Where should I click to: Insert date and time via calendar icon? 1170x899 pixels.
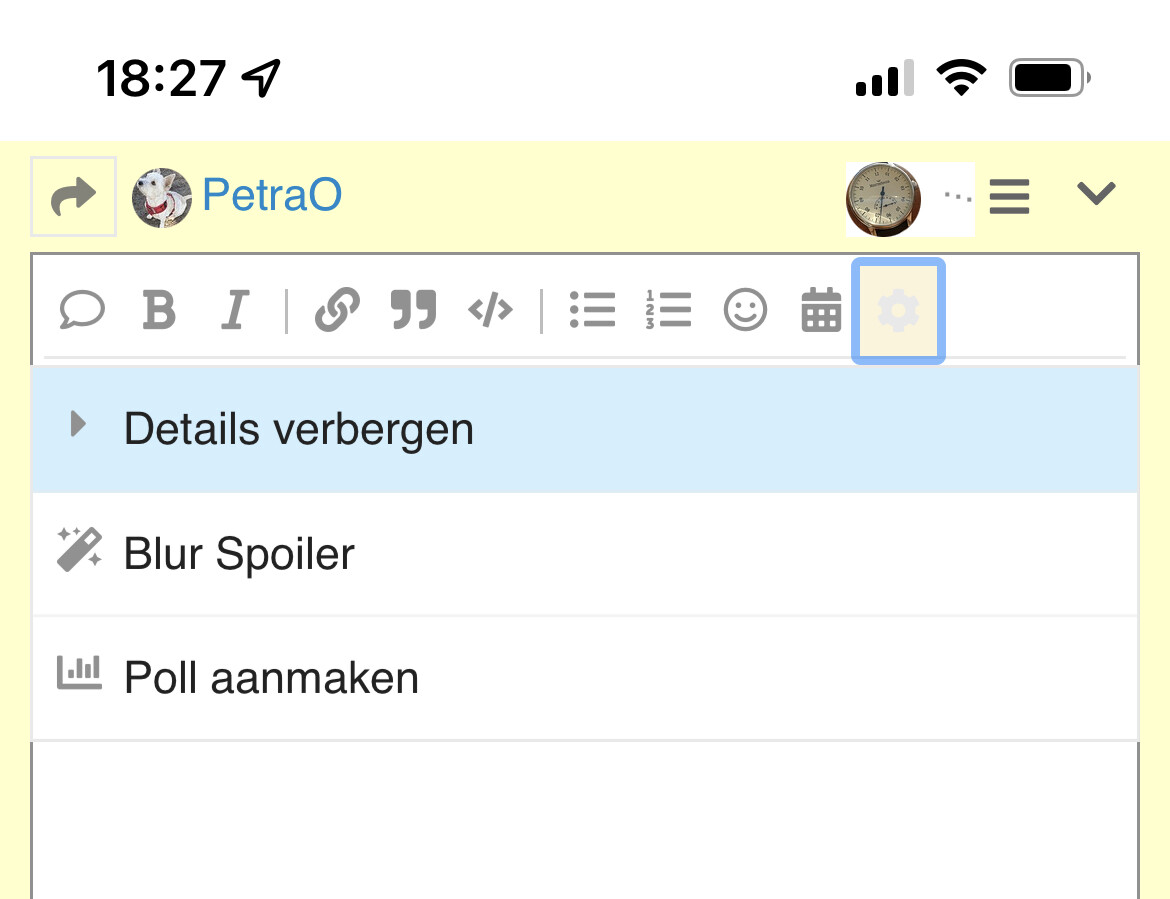coord(821,310)
